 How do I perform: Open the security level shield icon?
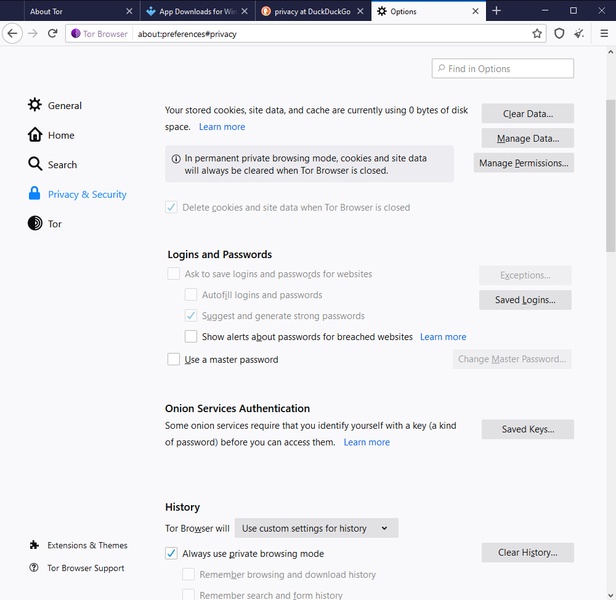[560, 33]
